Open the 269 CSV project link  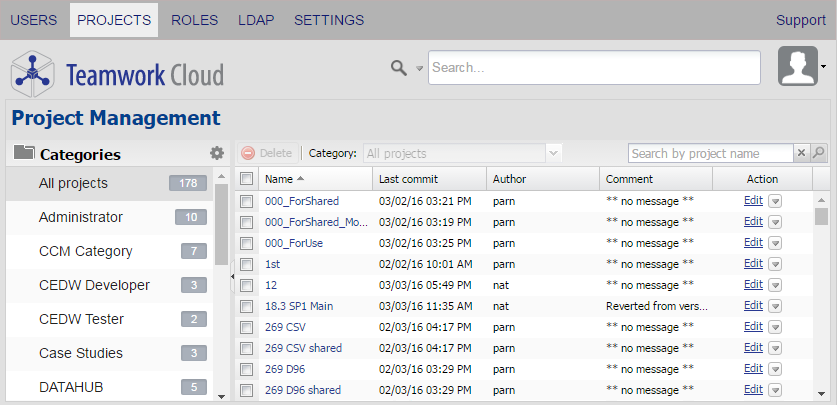pyautogui.click(x=285, y=327)
